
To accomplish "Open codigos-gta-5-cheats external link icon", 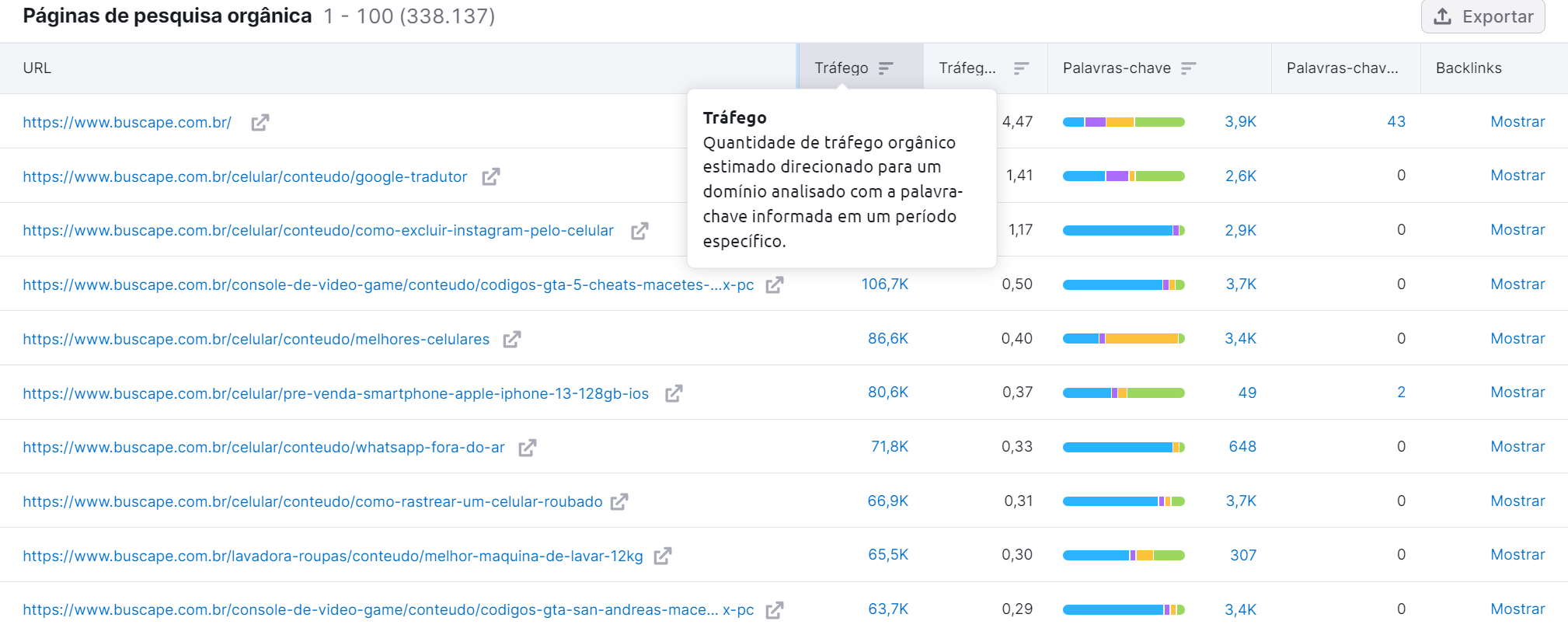I will [x=775, y=284].
